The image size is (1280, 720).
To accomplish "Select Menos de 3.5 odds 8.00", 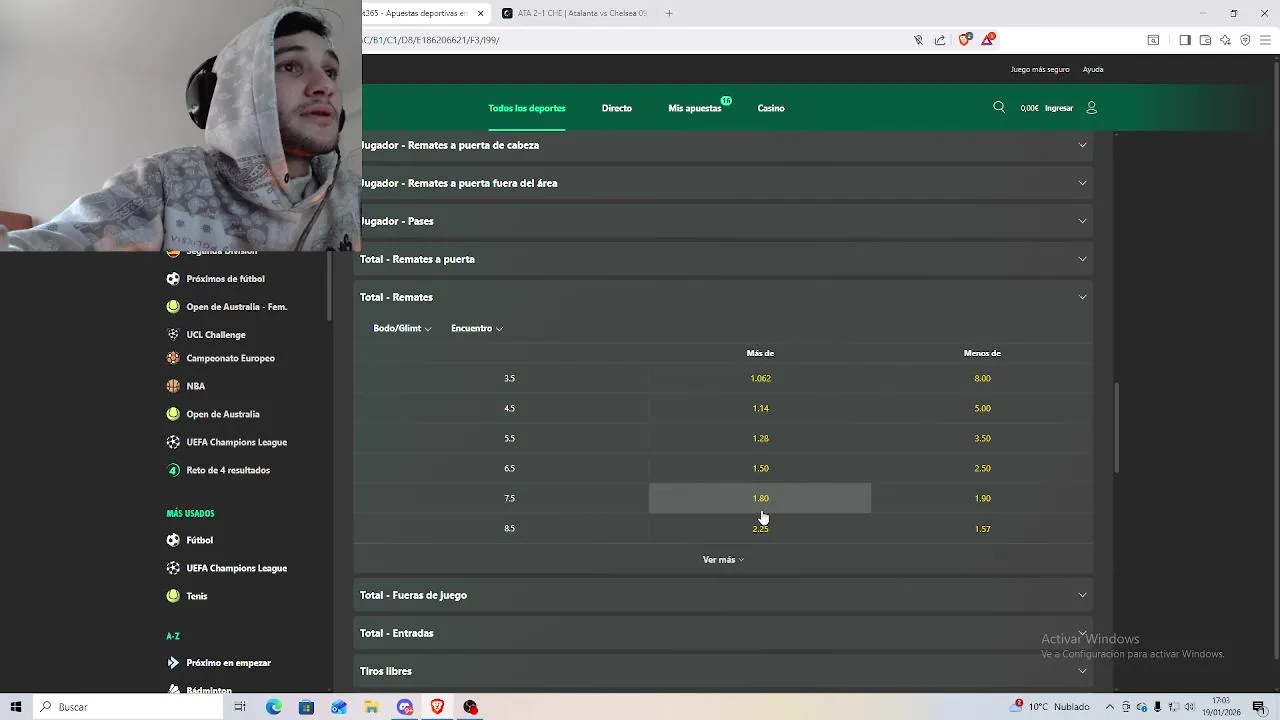I will (982, 378).
